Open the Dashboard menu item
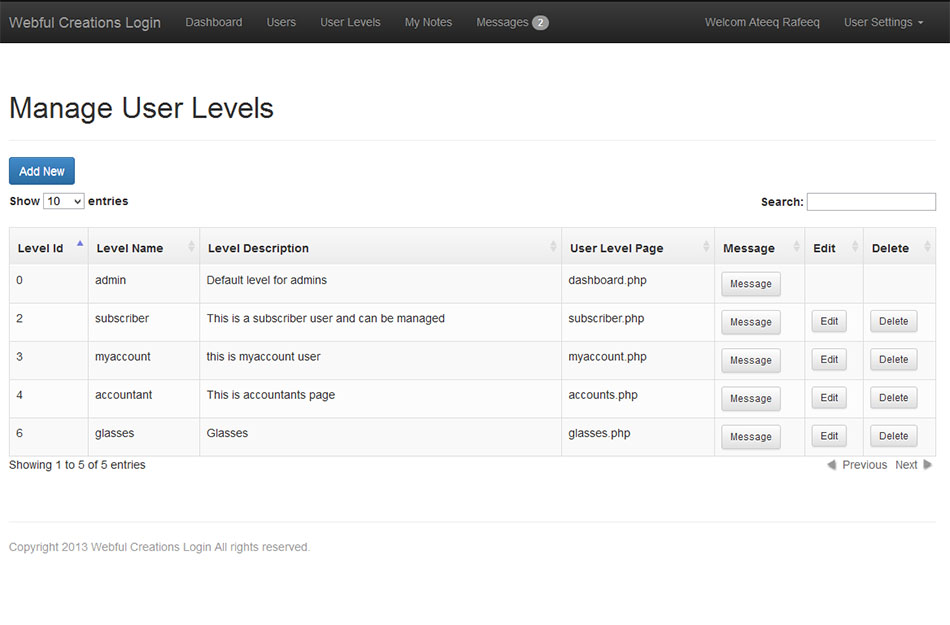This screenshot has width=950, height=625. [214, 22]
